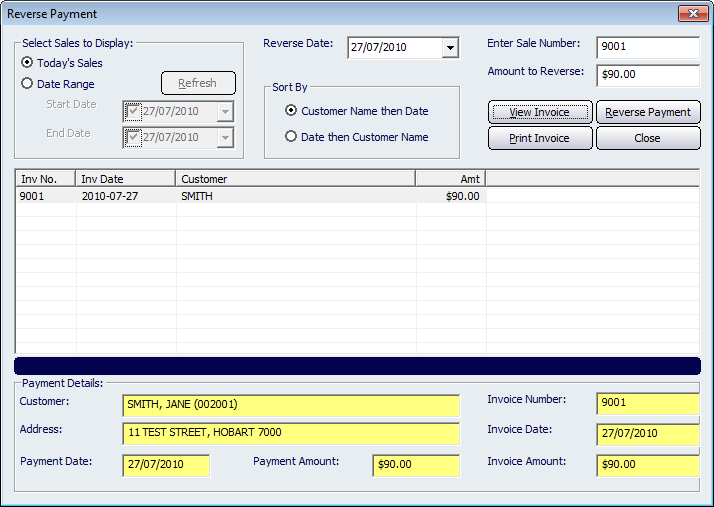Open the End Date dropdown arrow
714x507 pixels.
[x=225, y=138]
